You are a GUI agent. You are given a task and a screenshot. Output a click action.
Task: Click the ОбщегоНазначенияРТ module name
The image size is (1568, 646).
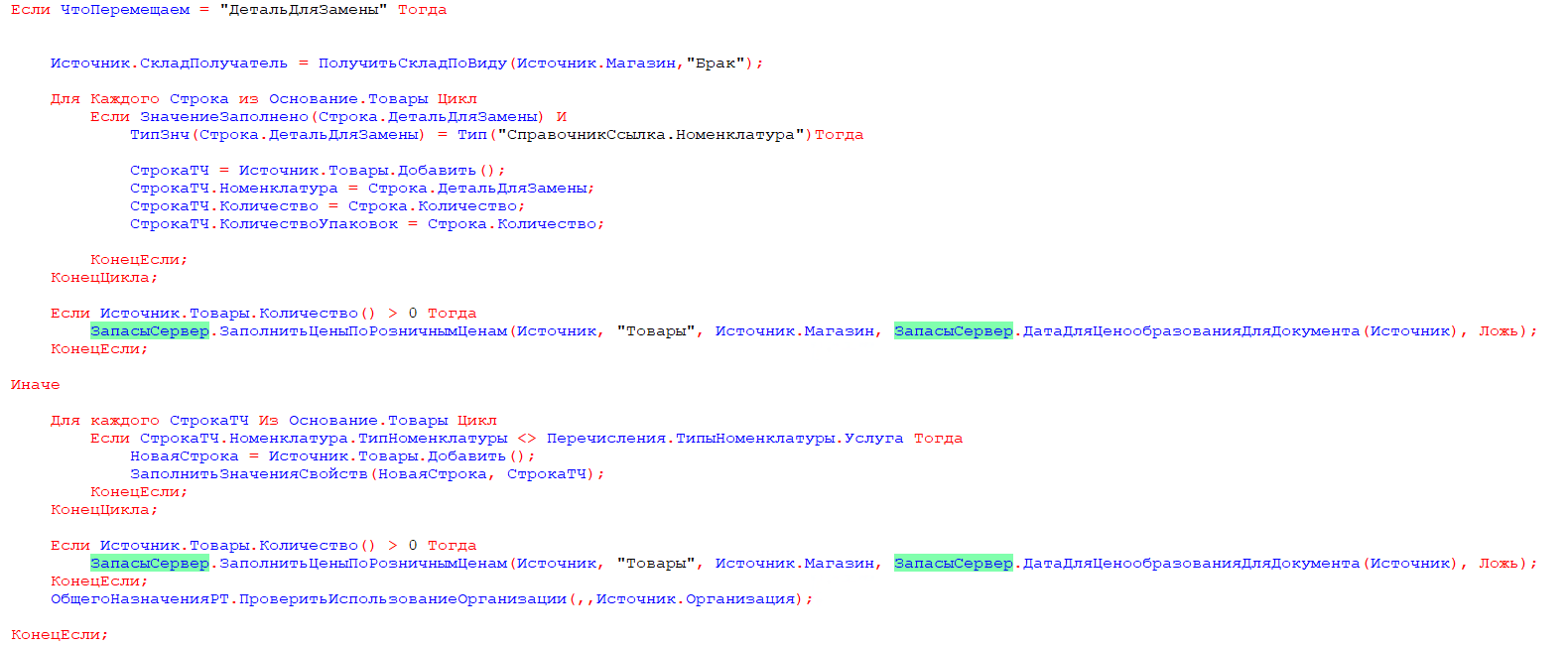(140, 599)
